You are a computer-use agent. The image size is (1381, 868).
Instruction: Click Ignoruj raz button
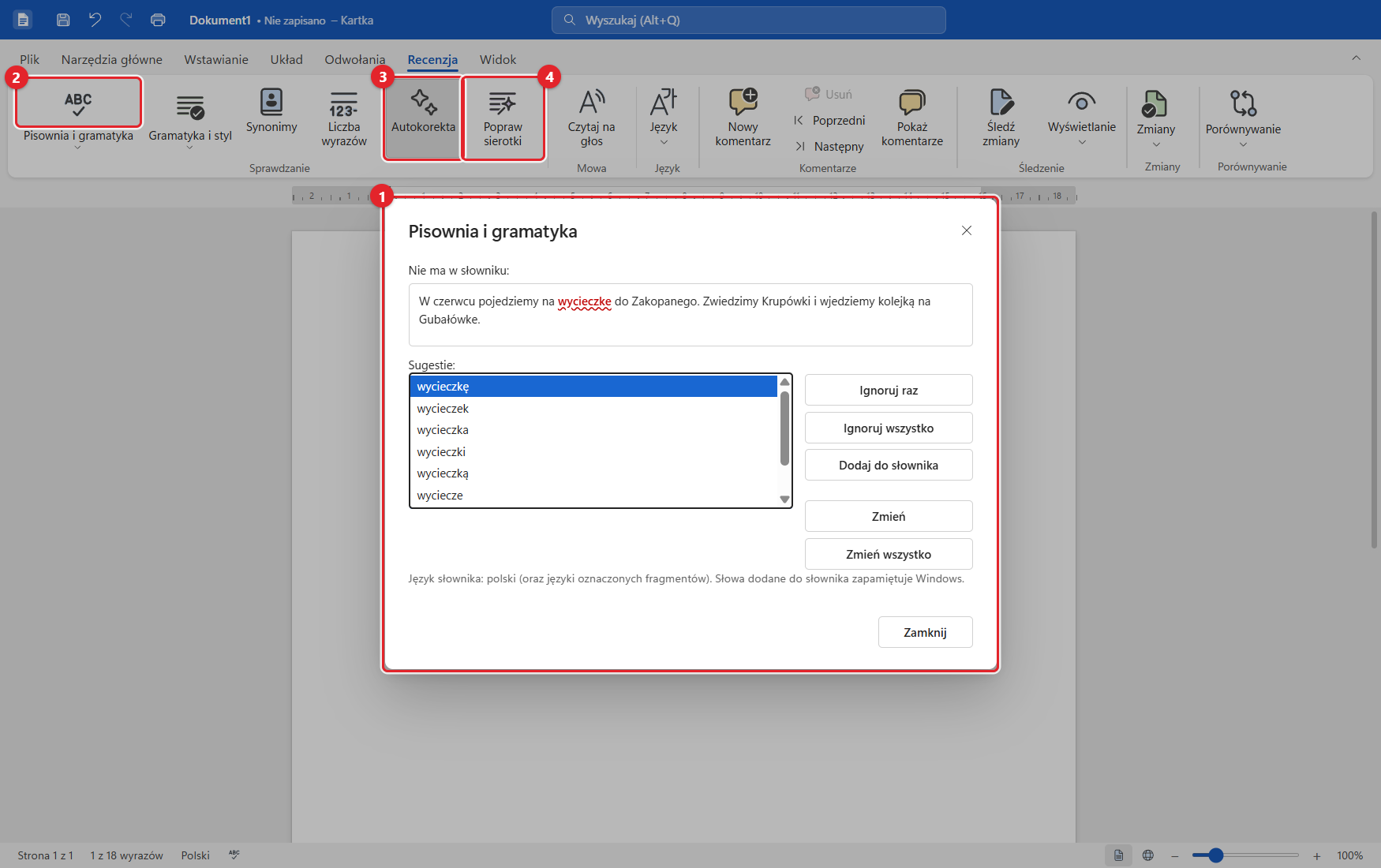(x=889, y=390)
